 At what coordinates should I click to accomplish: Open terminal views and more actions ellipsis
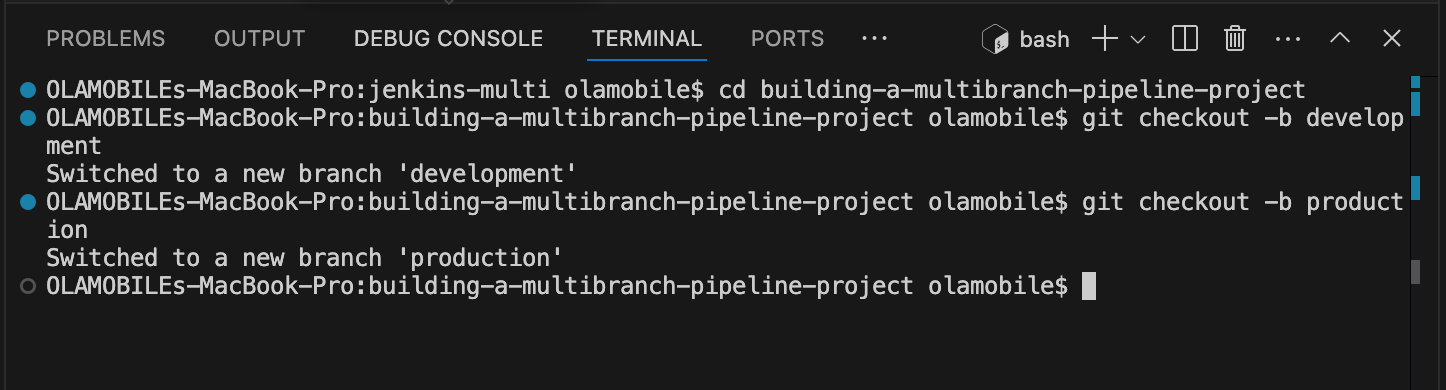click(x=1287, y=39)
